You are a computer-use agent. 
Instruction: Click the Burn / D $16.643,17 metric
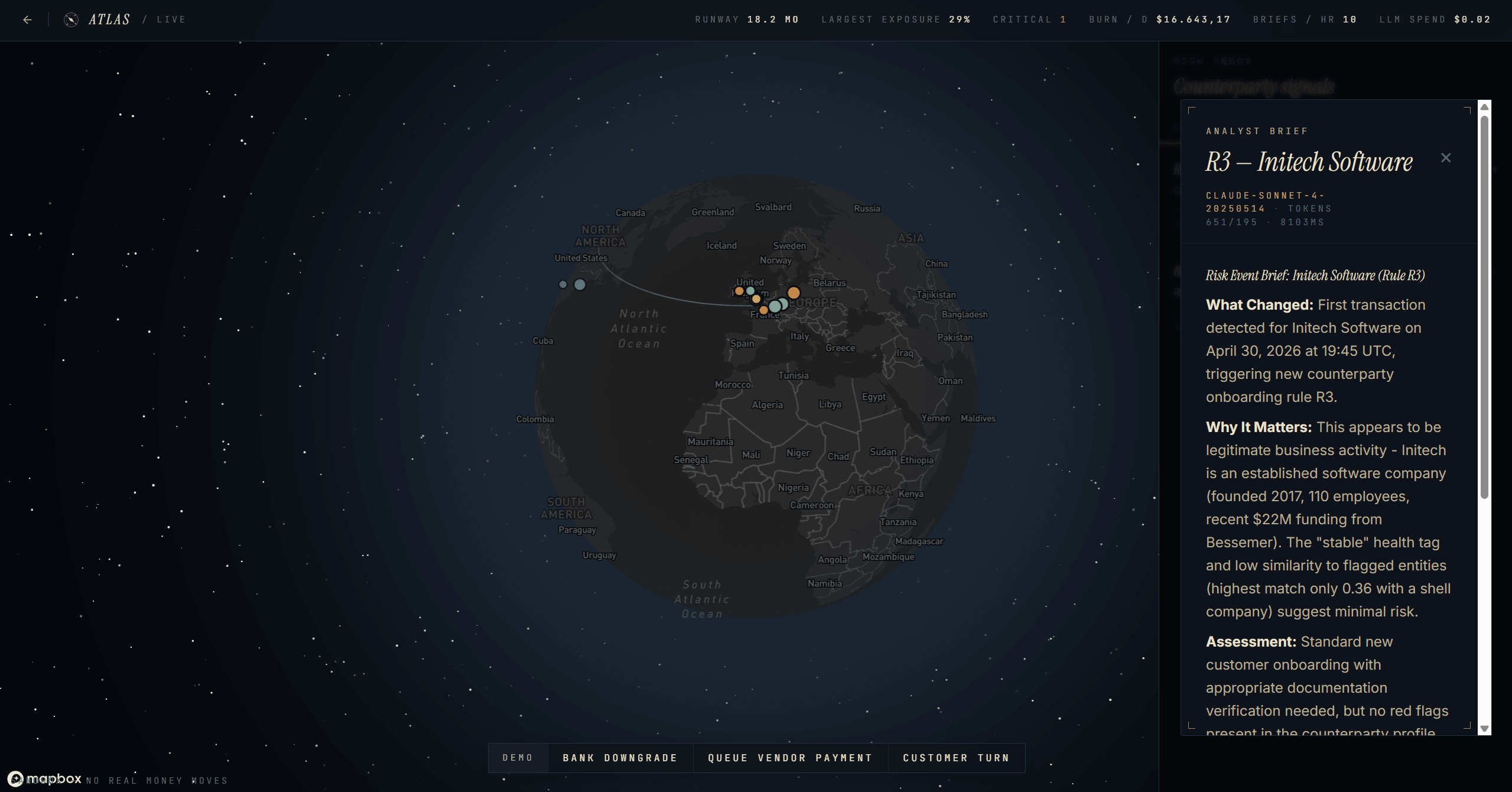pyautogui.click(x=1160, y=20)
